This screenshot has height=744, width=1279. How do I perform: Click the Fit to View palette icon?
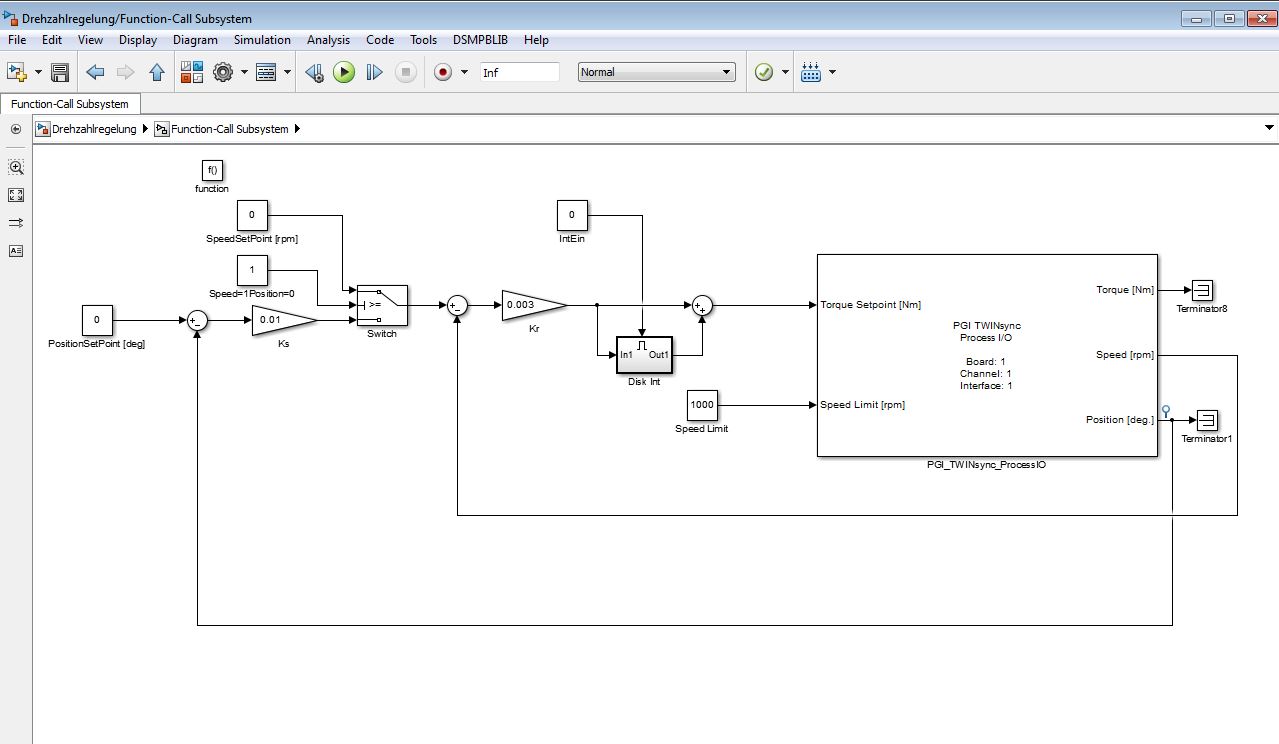pos(16,195)
